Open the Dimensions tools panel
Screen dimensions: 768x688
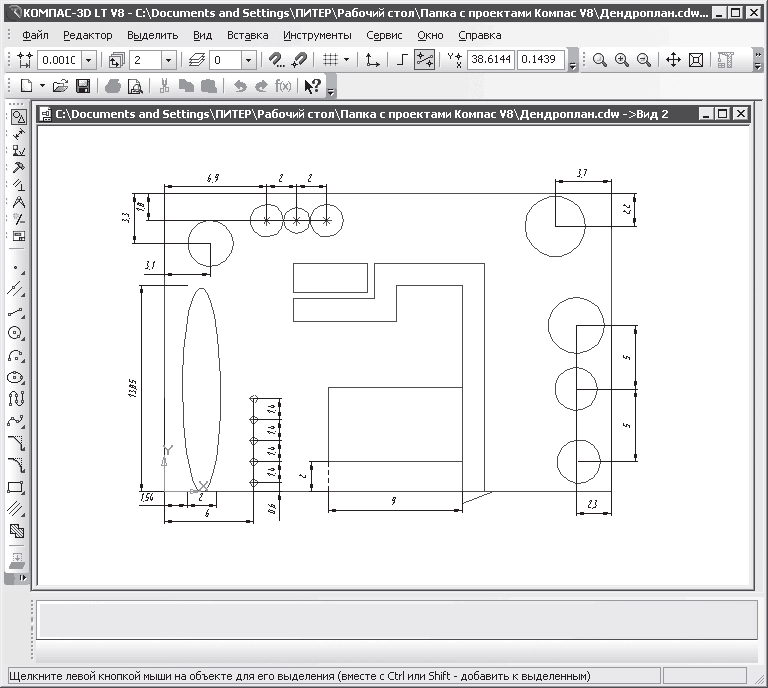pyautogui.click(x=17, y=133)
